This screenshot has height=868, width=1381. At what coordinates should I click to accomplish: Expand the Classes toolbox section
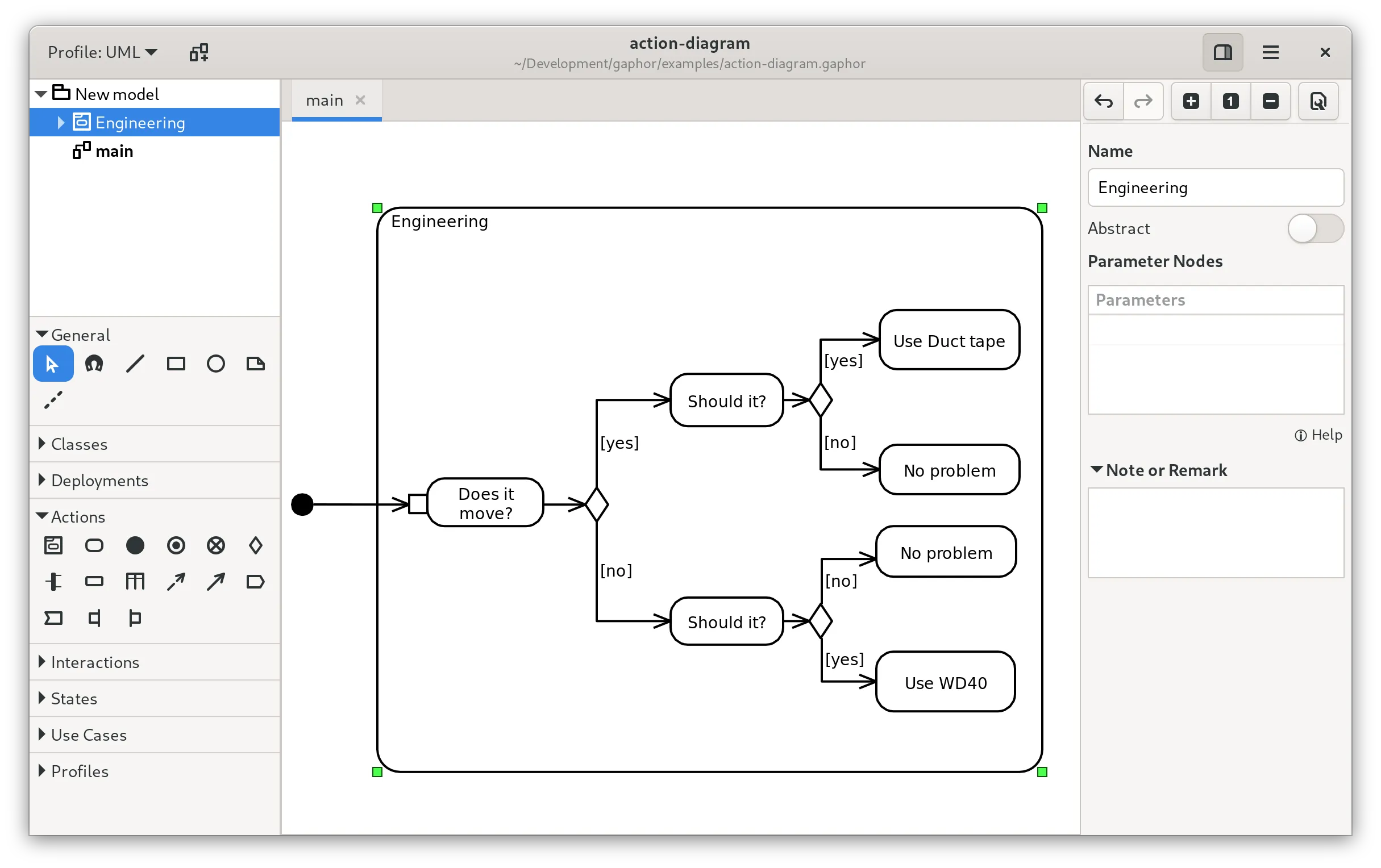(78, 444)
